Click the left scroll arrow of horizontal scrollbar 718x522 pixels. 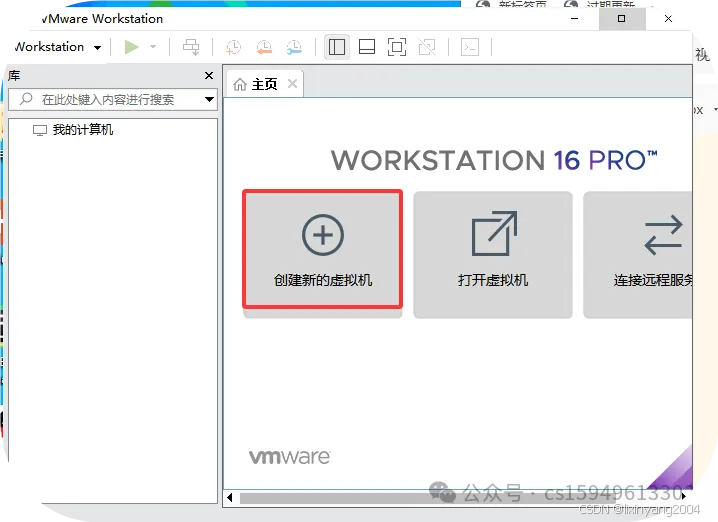point(230,497)
